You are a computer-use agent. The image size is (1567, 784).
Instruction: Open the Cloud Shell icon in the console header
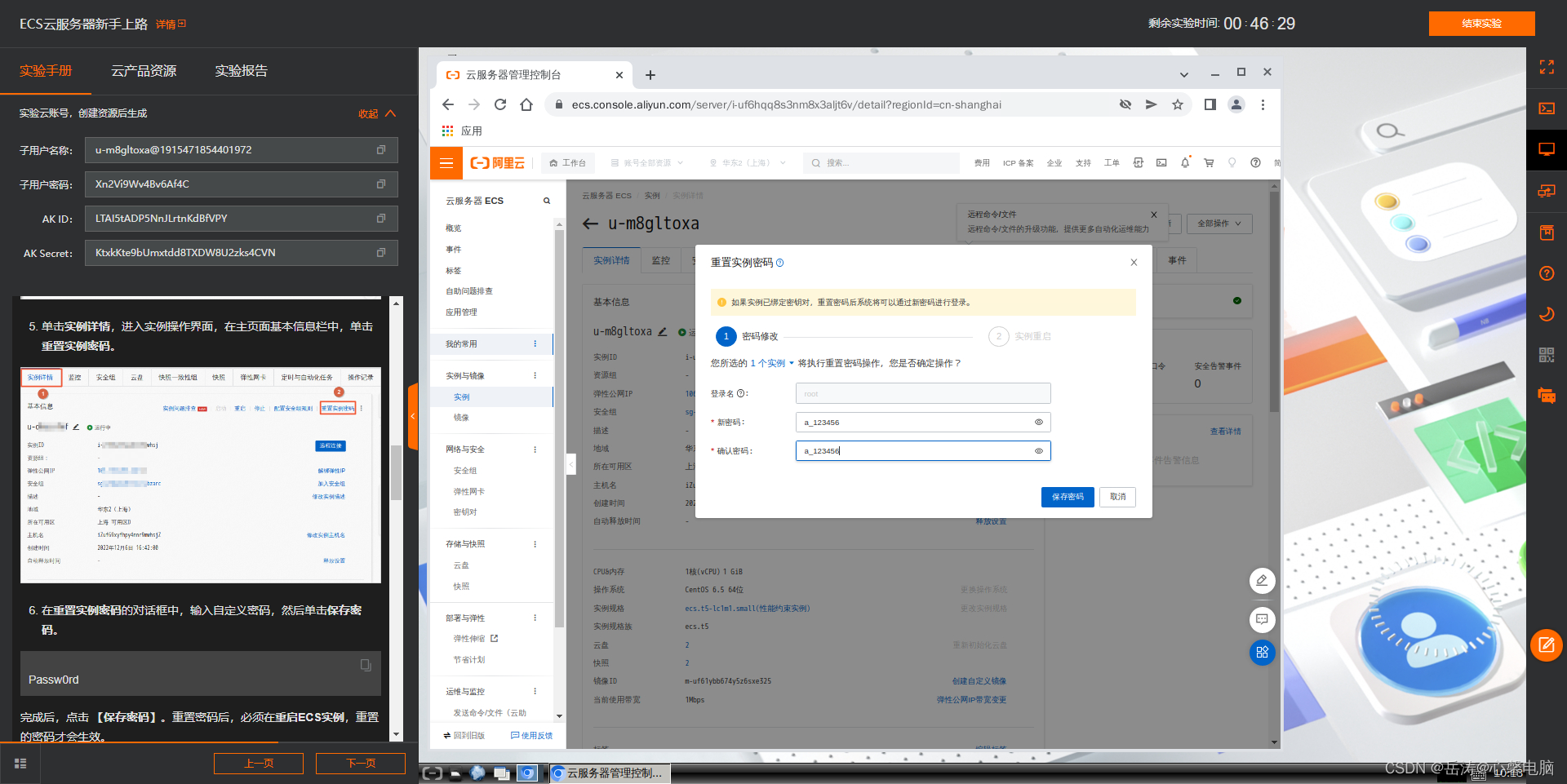(1161, 163)
